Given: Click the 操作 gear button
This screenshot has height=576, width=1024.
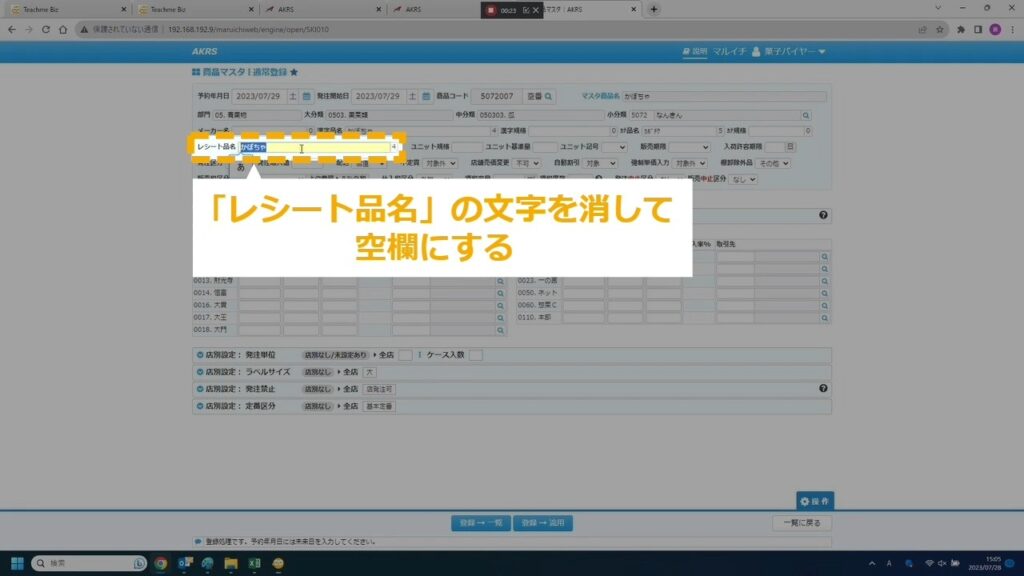Looking at the screenshot, I should pos(814,501).
